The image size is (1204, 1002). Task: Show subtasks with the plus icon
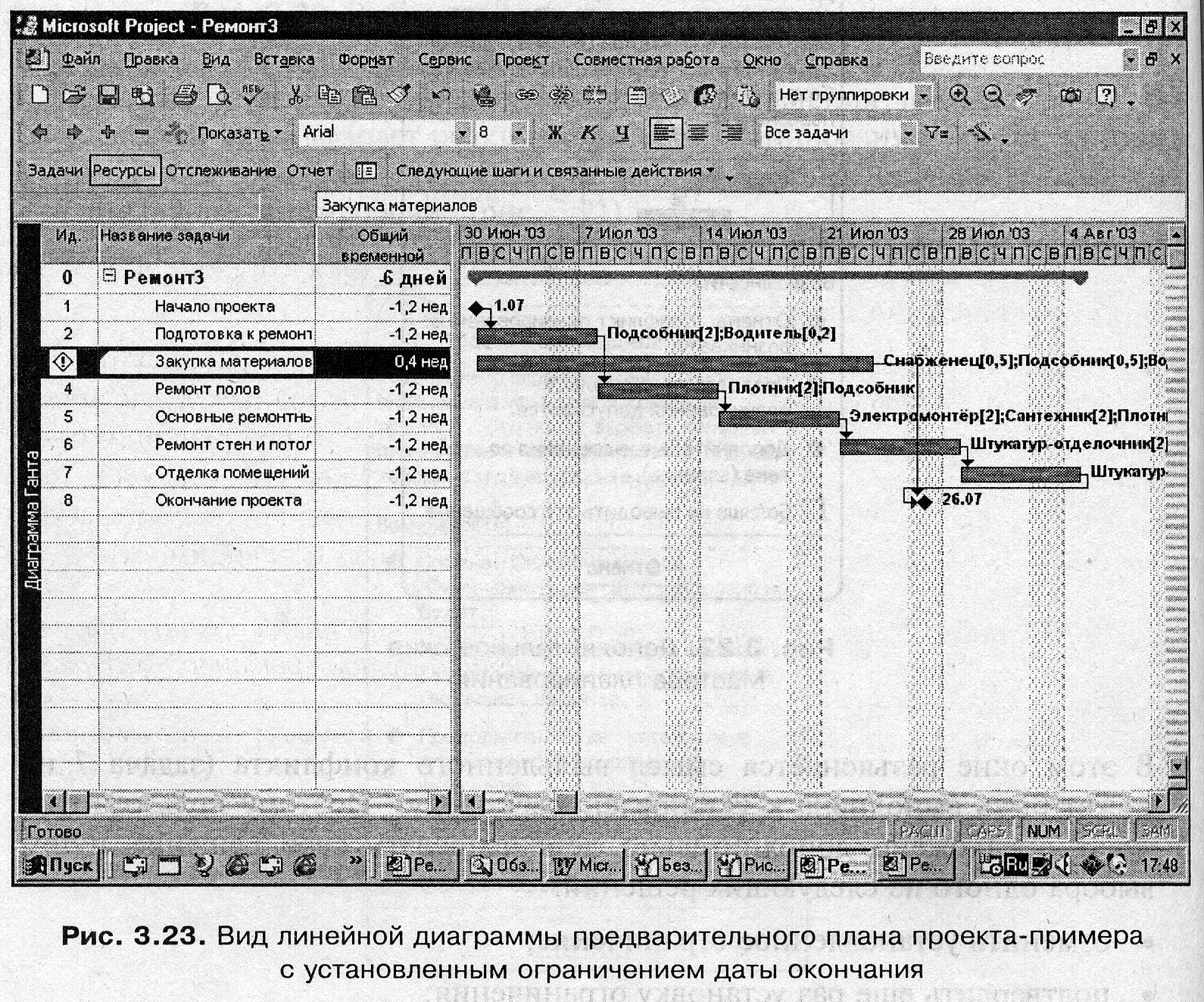click(108, 133)
